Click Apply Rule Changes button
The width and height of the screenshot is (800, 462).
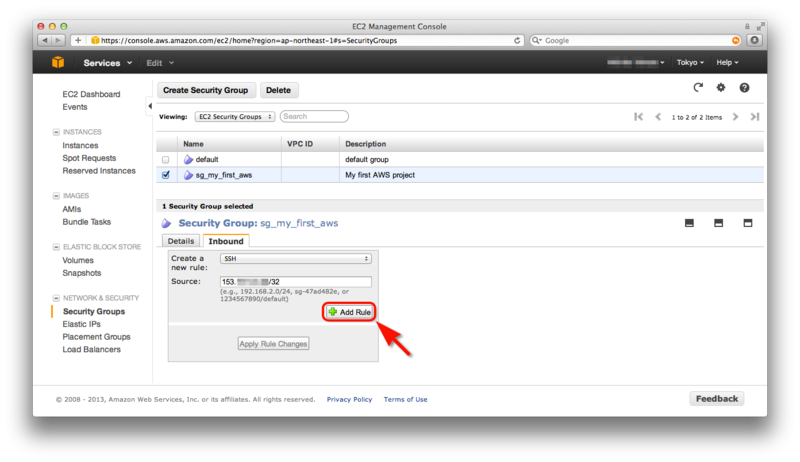coord(273,344)
